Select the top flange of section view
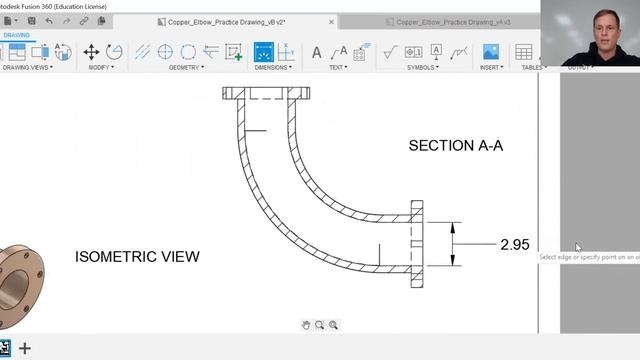The height and width of the screenshot is (360, 640). 266,93
